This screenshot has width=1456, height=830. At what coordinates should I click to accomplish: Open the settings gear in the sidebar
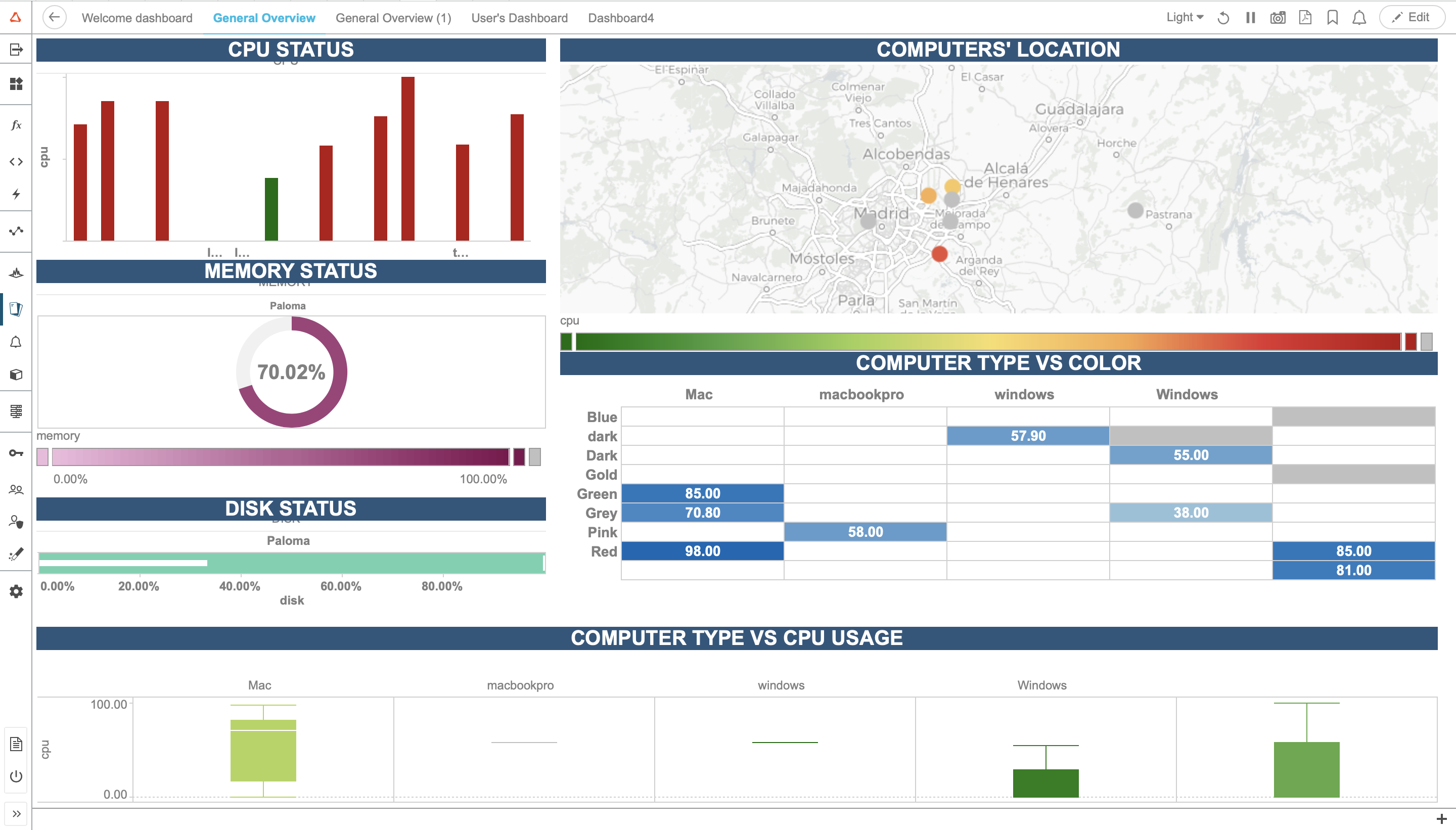pos(15,591)
